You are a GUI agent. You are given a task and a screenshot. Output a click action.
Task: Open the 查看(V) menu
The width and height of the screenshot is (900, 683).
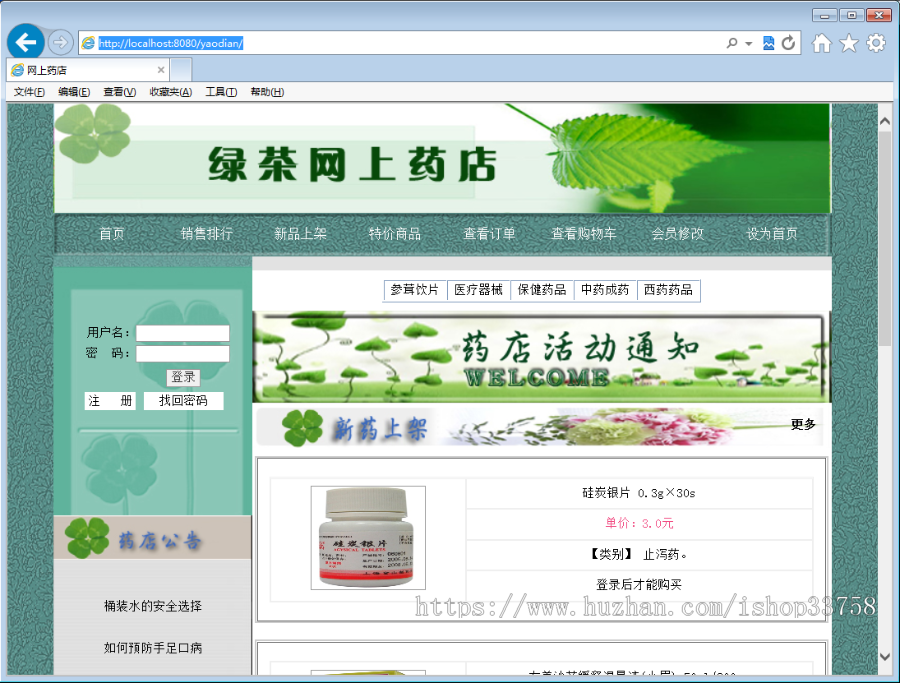coord(117,91)
